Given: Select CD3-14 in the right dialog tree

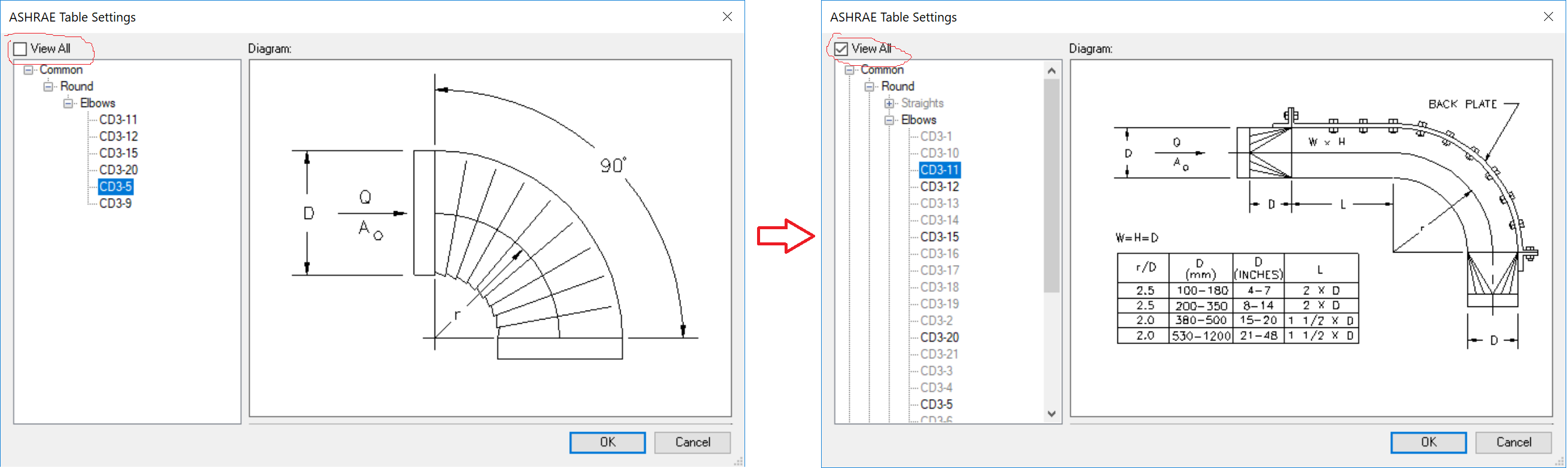Looking at the screenshot, I should click(x=939, y=220).
